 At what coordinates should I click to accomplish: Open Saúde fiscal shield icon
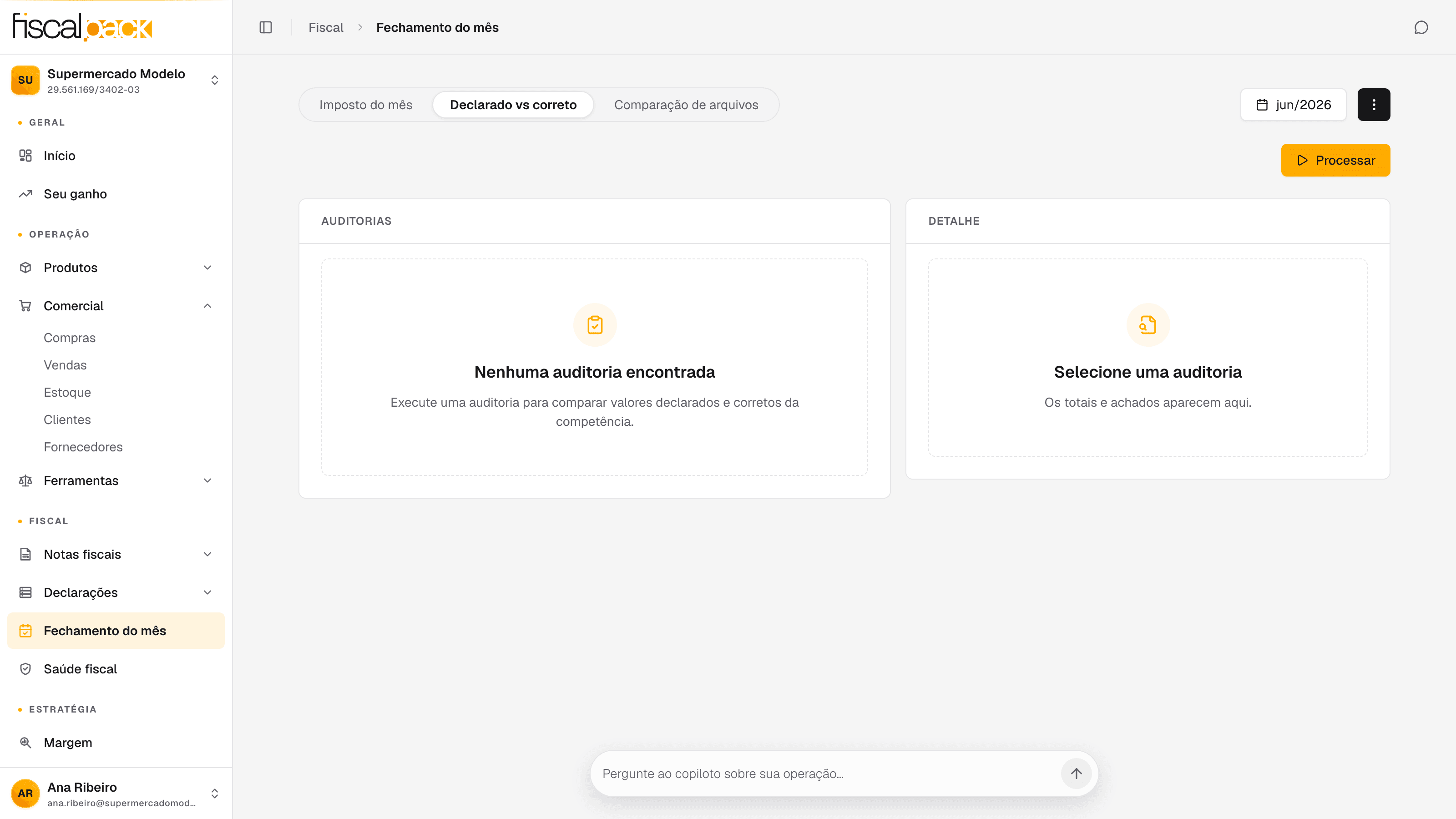[x=25, y=669]
